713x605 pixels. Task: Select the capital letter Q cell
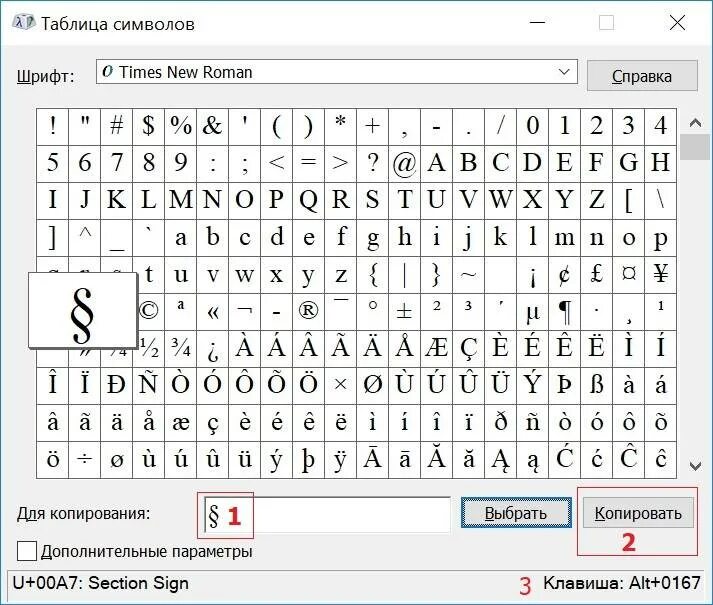coord(308,201)
